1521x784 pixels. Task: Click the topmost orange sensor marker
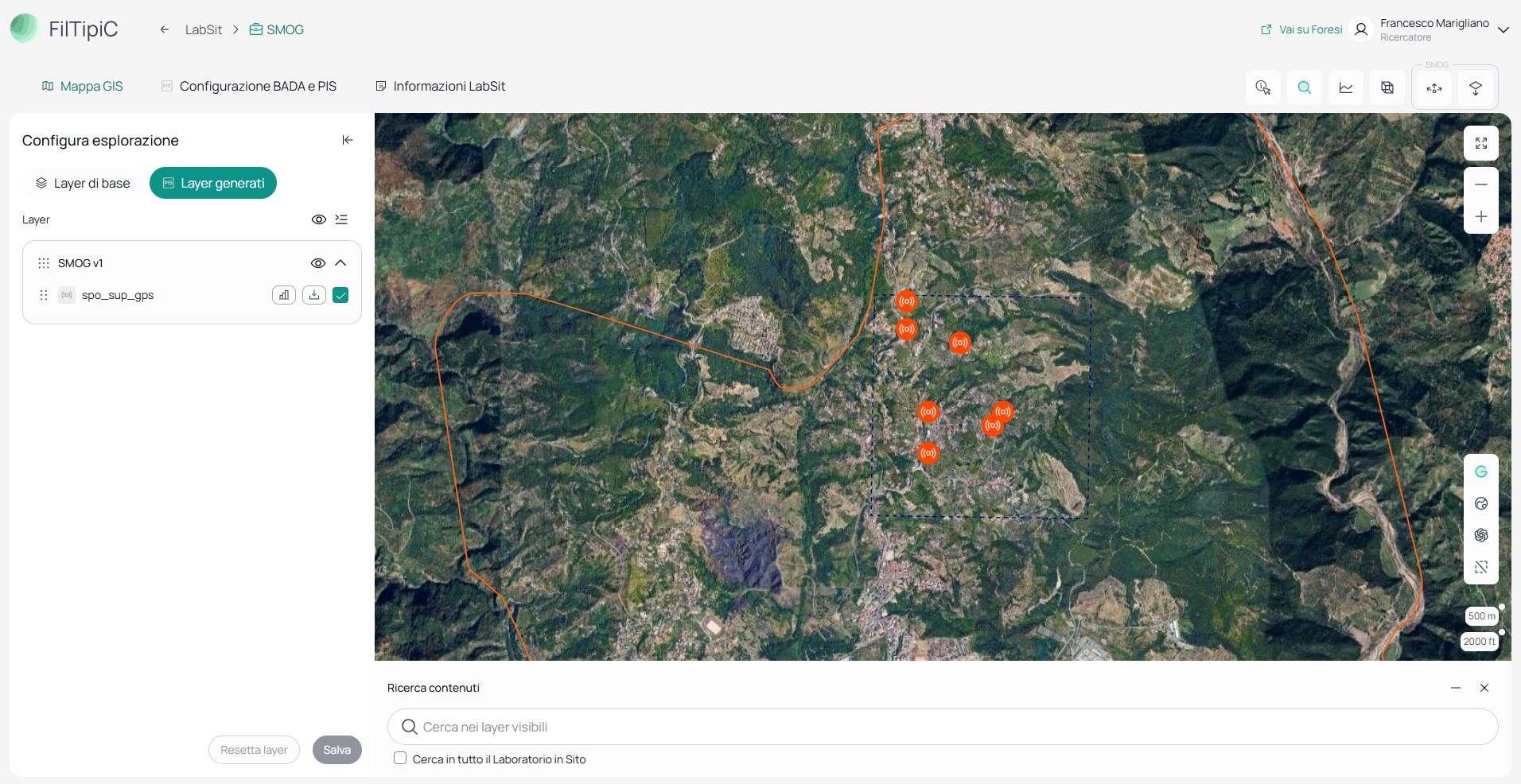(907, 301)
